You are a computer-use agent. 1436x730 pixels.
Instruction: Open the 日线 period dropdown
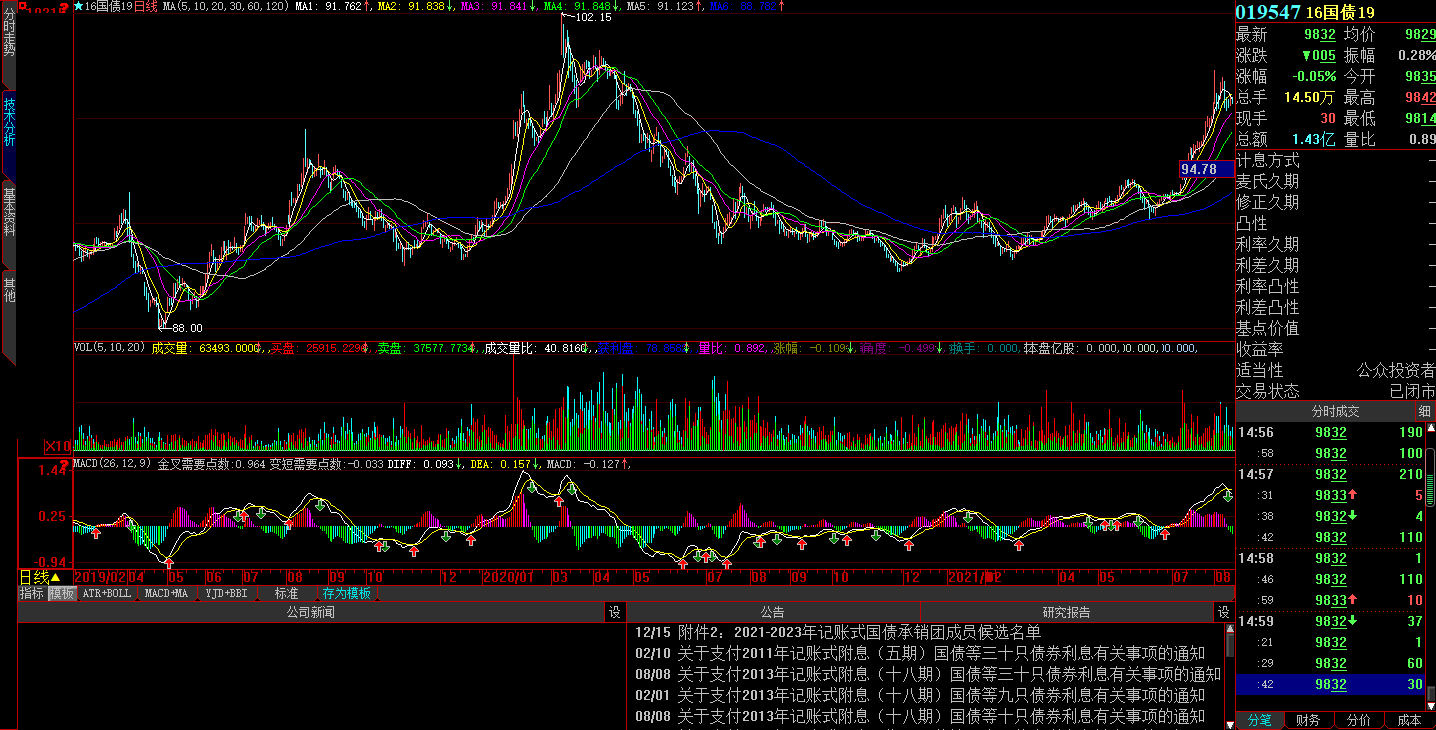[40, 577]
